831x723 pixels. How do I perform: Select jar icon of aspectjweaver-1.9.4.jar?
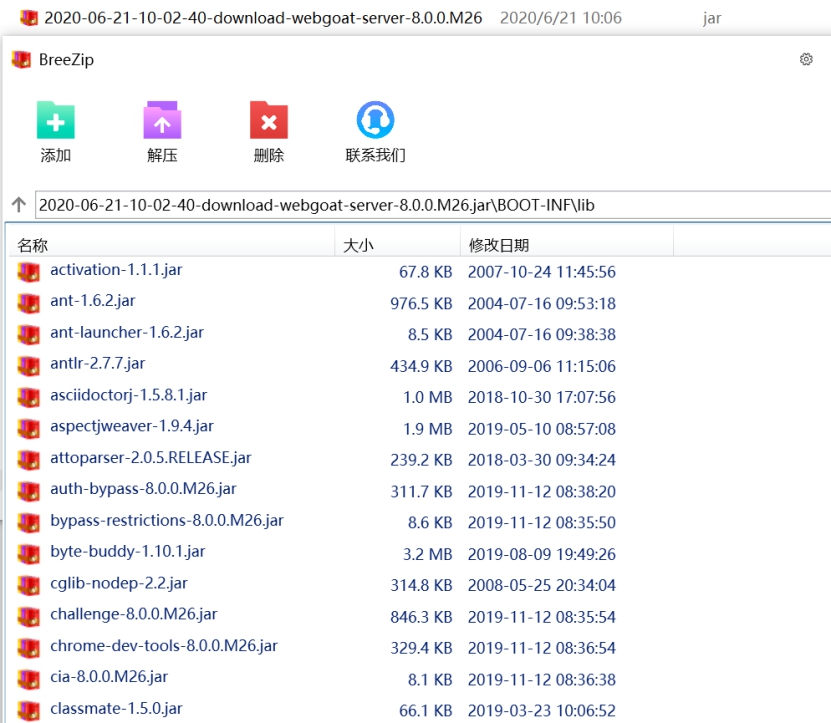pyautogui.click(x=29, y=428)
